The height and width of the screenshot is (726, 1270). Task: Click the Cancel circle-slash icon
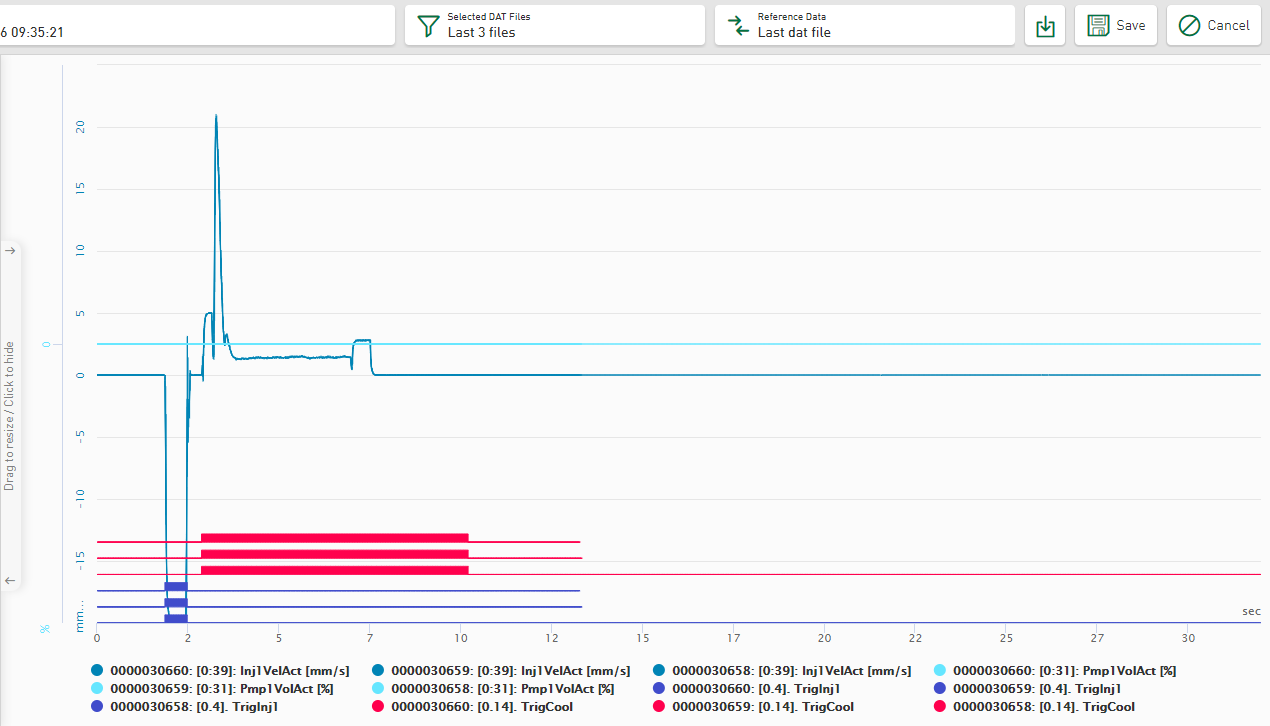click(1189, 25)
